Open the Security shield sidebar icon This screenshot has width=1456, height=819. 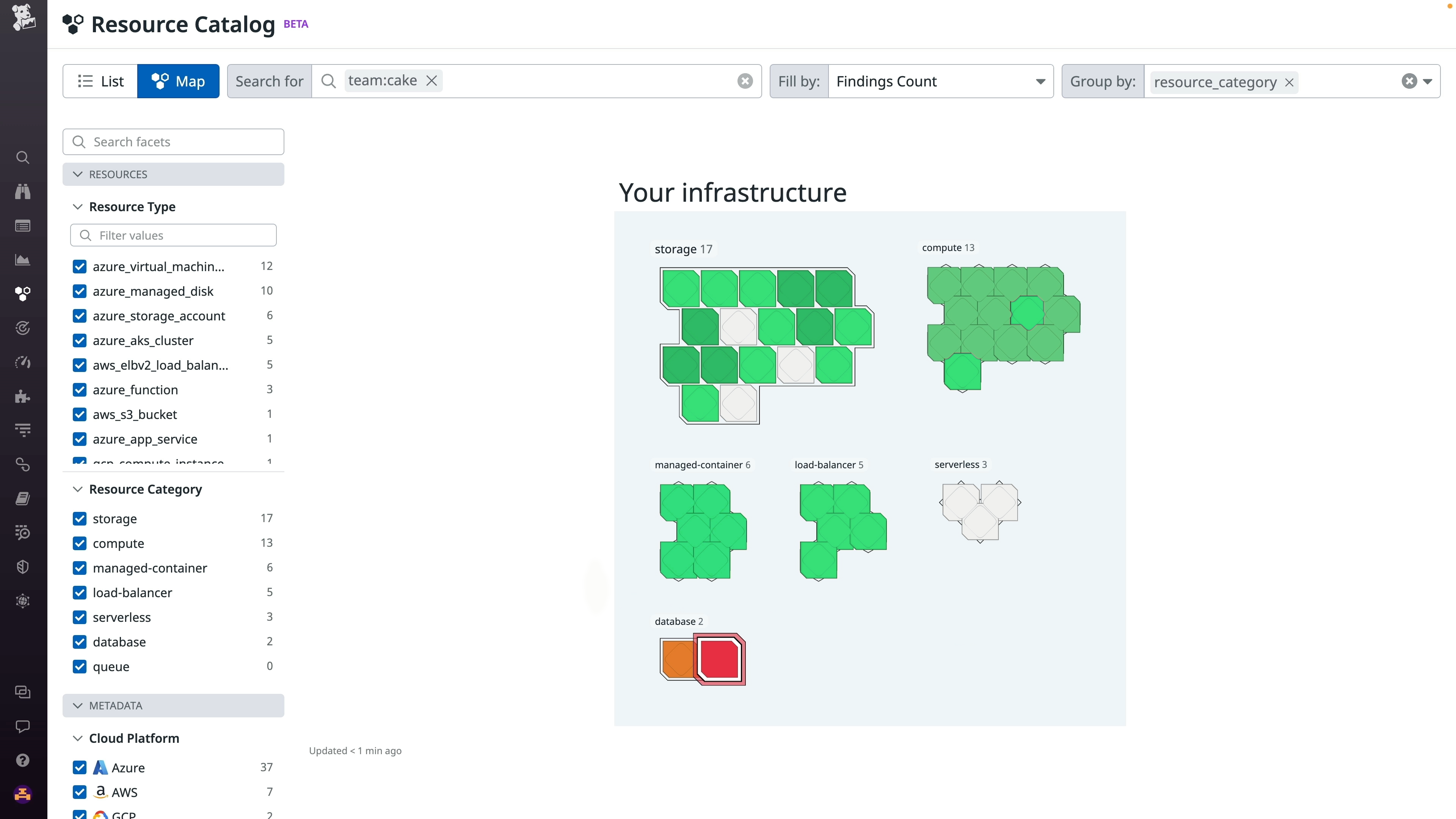tap(23, 566)
